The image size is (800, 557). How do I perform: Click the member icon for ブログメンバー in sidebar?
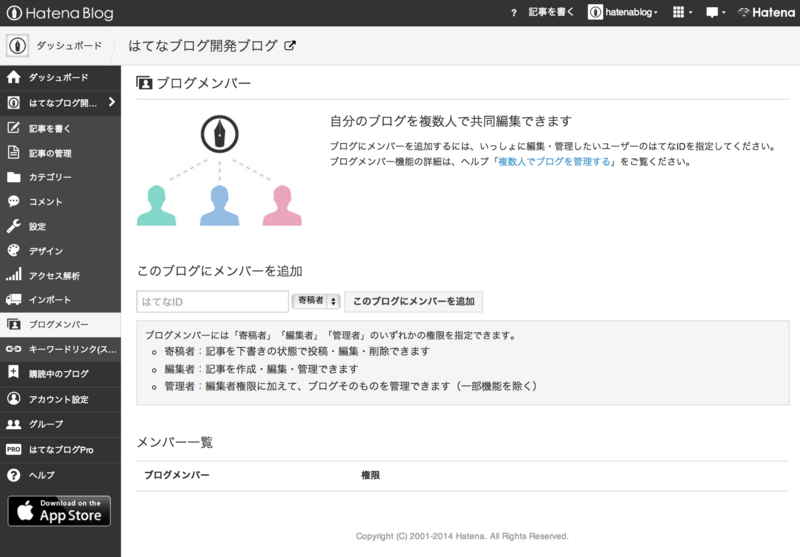click(x=14, y=324)
